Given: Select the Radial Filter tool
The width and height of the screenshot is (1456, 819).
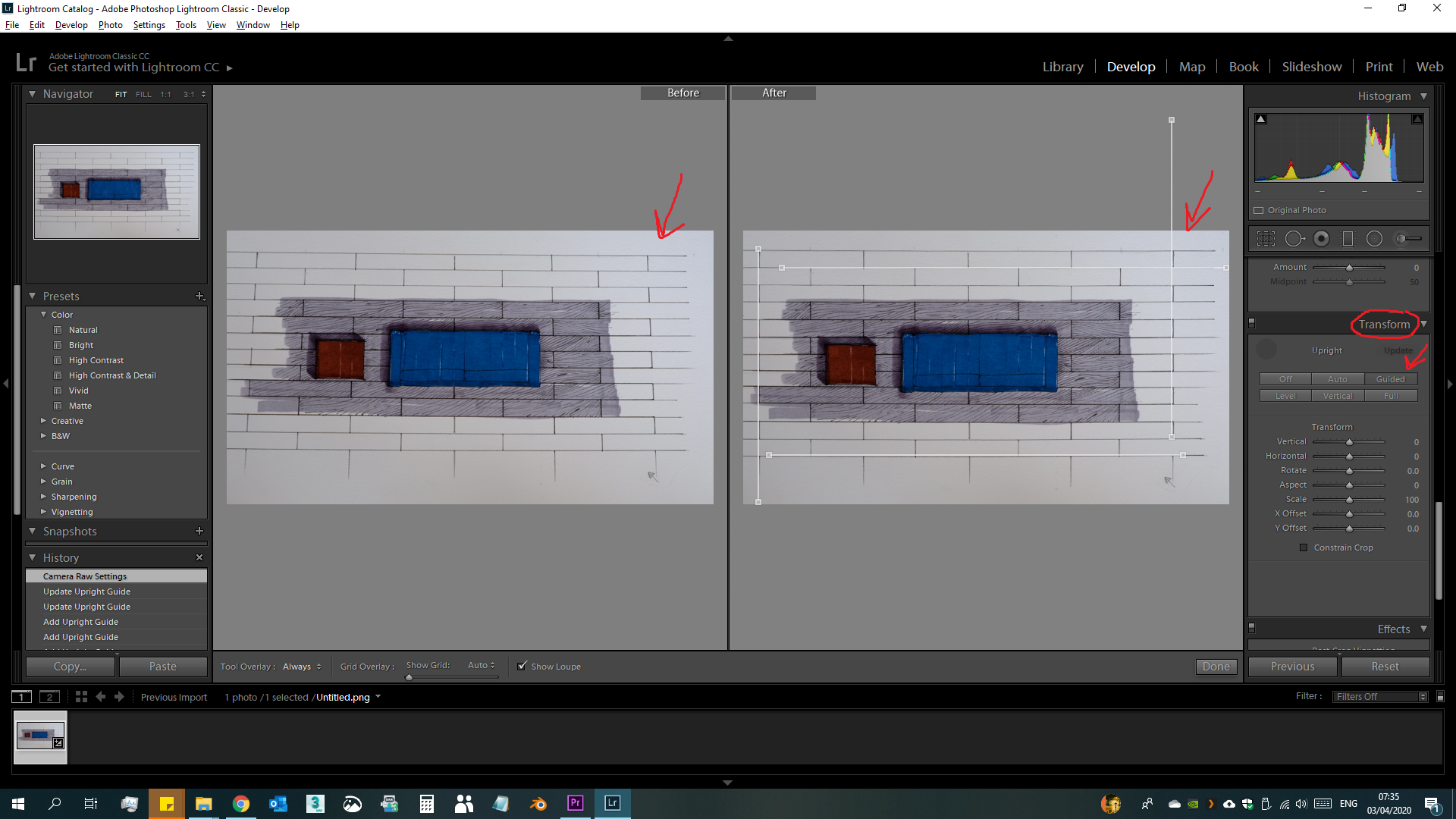Looking at the screenshot, I should point(1375,238).
